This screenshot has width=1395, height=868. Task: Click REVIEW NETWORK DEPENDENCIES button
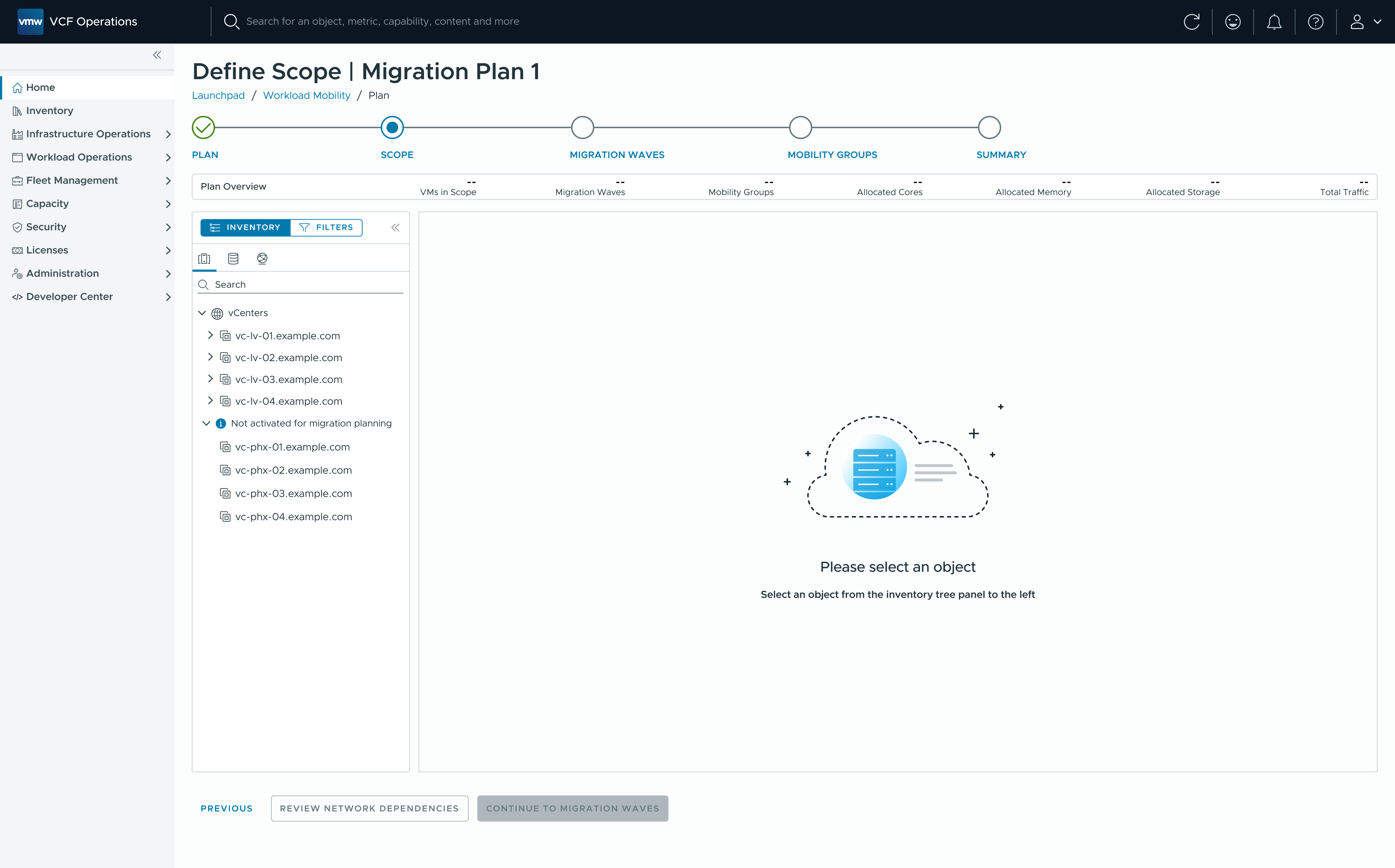(x=369, y=808)
